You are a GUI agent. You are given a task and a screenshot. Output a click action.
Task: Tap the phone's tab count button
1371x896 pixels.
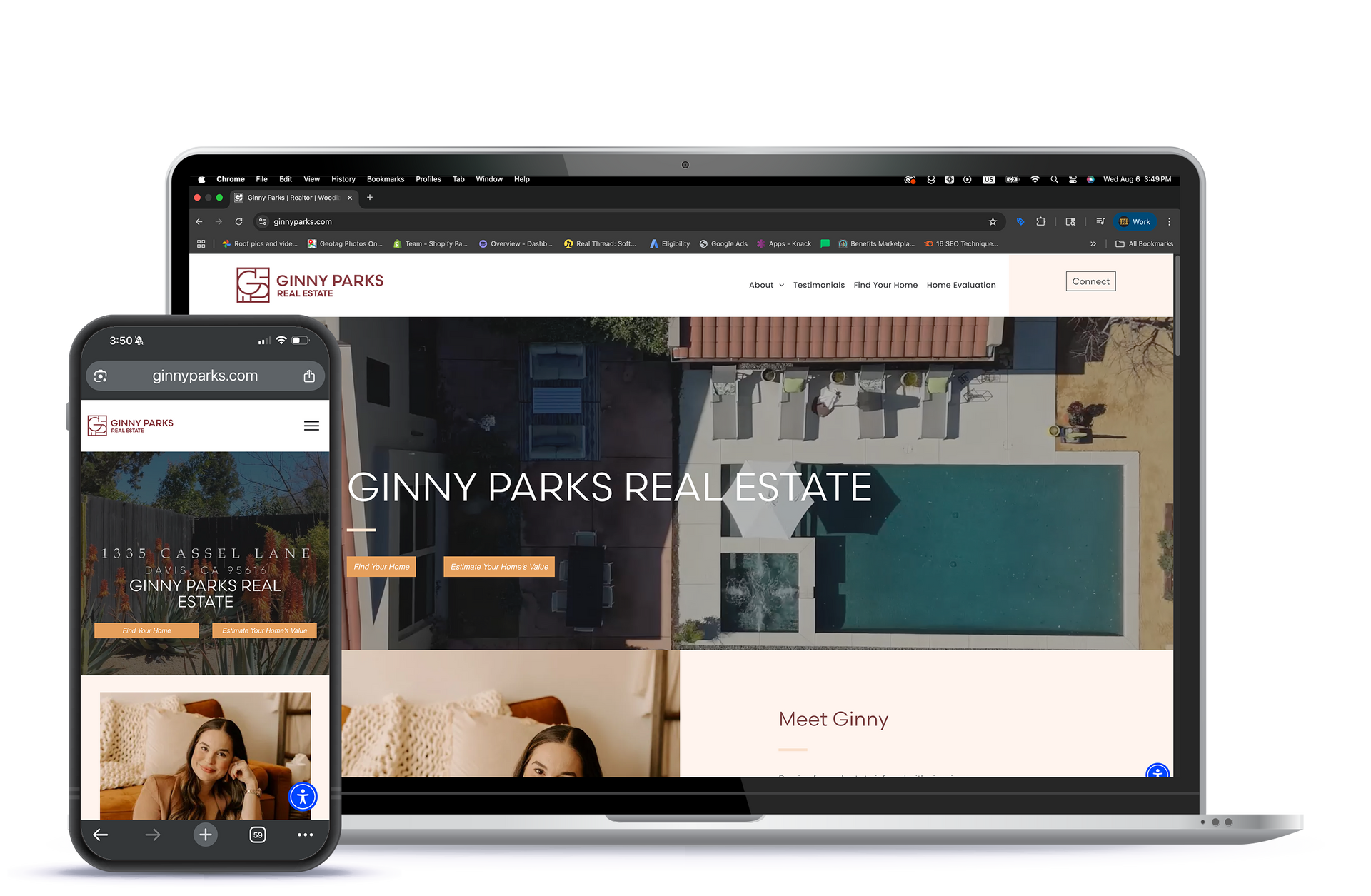point(258,835)
